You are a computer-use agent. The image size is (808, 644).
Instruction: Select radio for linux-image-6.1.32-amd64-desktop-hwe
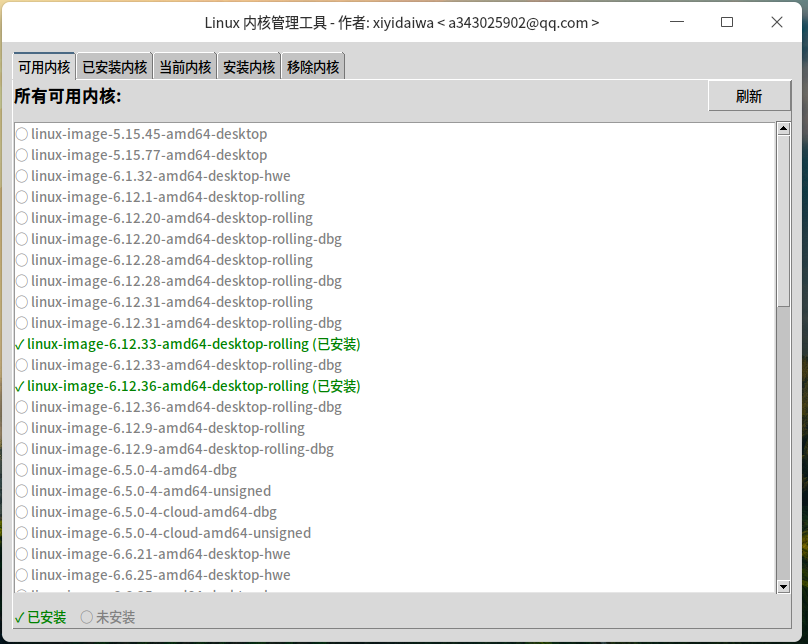22,176
